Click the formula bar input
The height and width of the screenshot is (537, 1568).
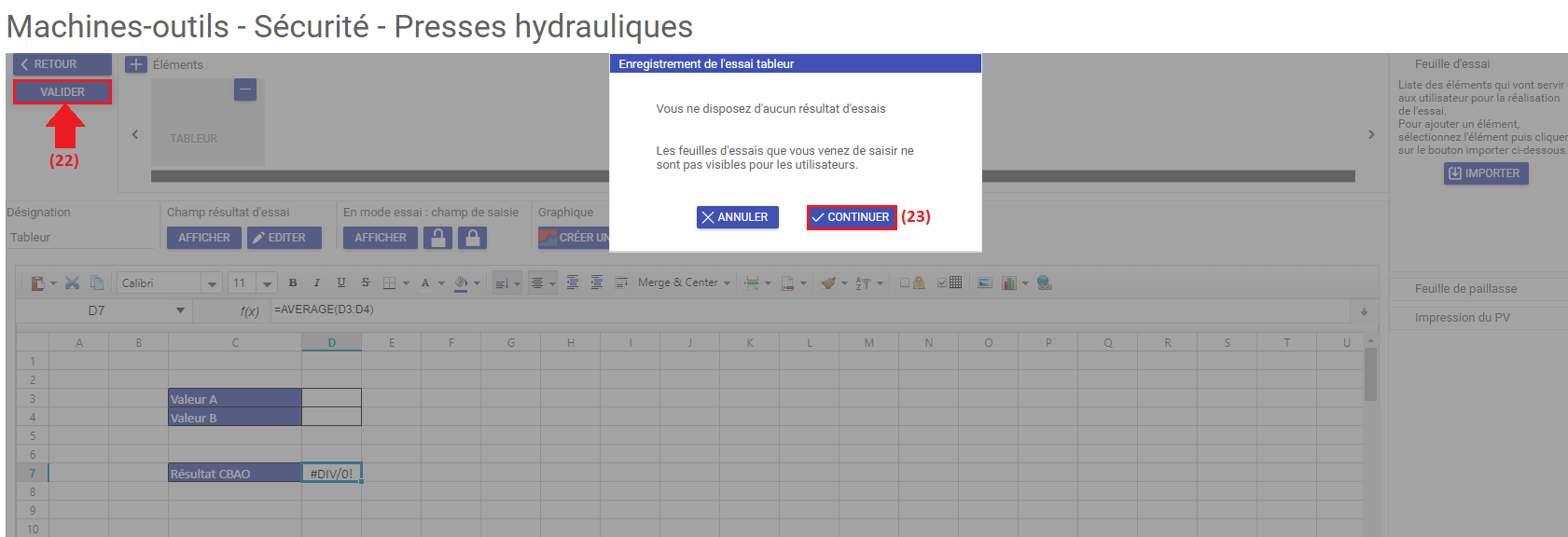point(811,310)
